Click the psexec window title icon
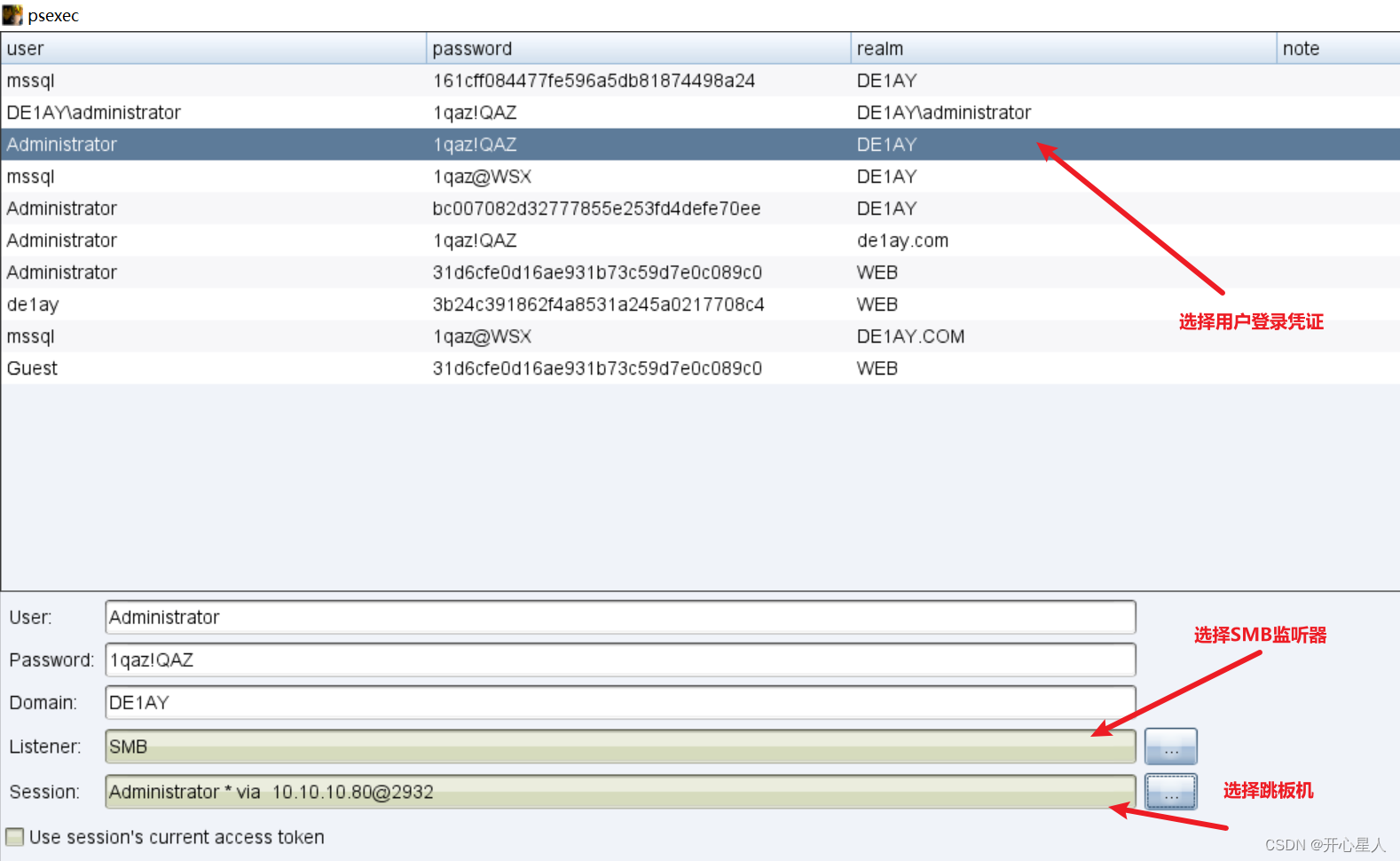The height and width of the screenshot is (861, 1400). coord(12,15)
